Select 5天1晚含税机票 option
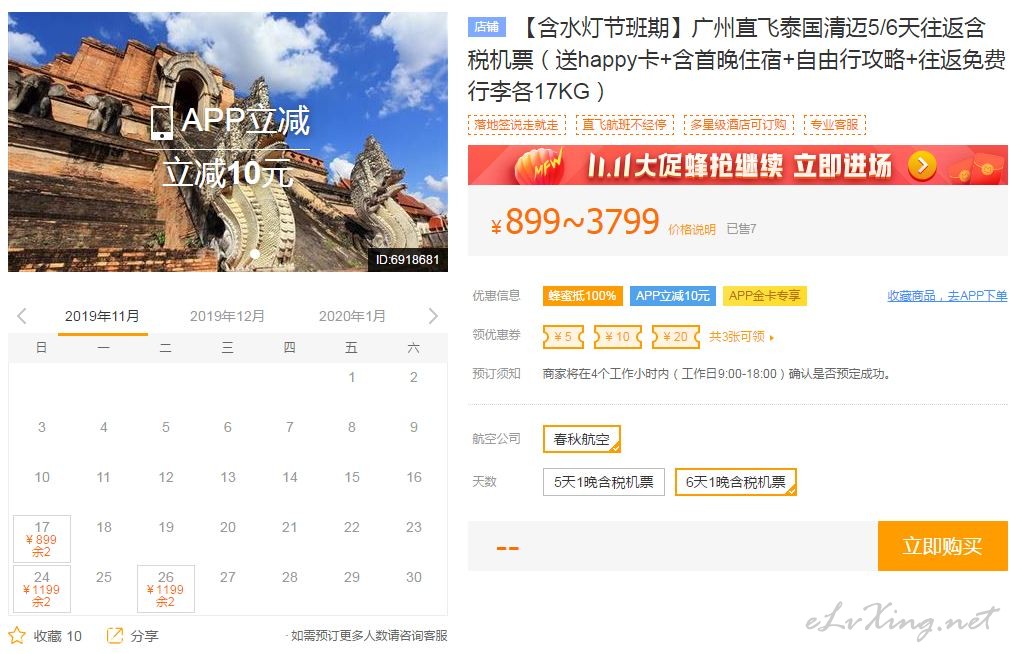This screenshot has height=654, width=1010. point(604,482)
